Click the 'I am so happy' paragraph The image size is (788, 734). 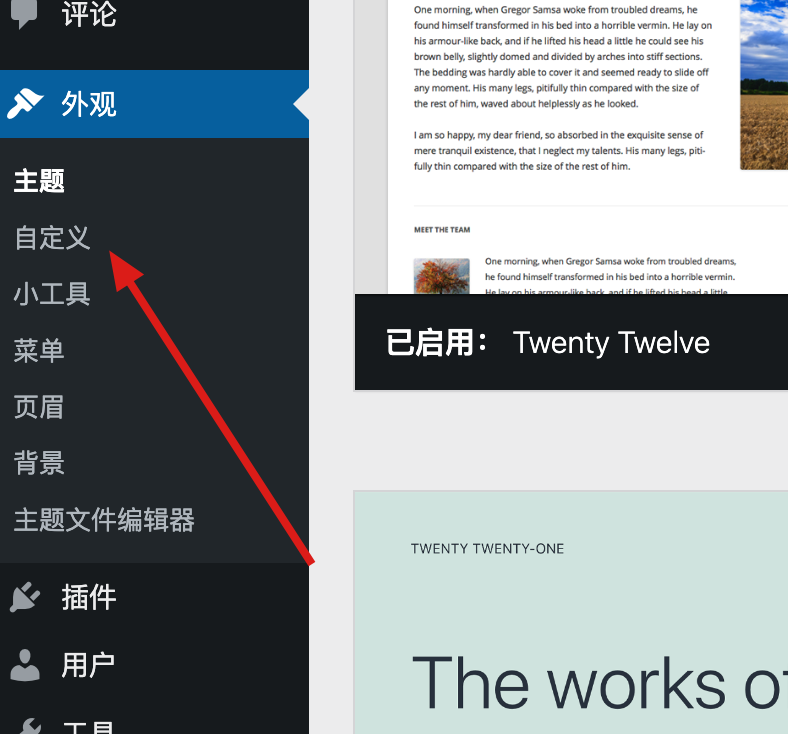pyautogui.click(x=560, y=150)
